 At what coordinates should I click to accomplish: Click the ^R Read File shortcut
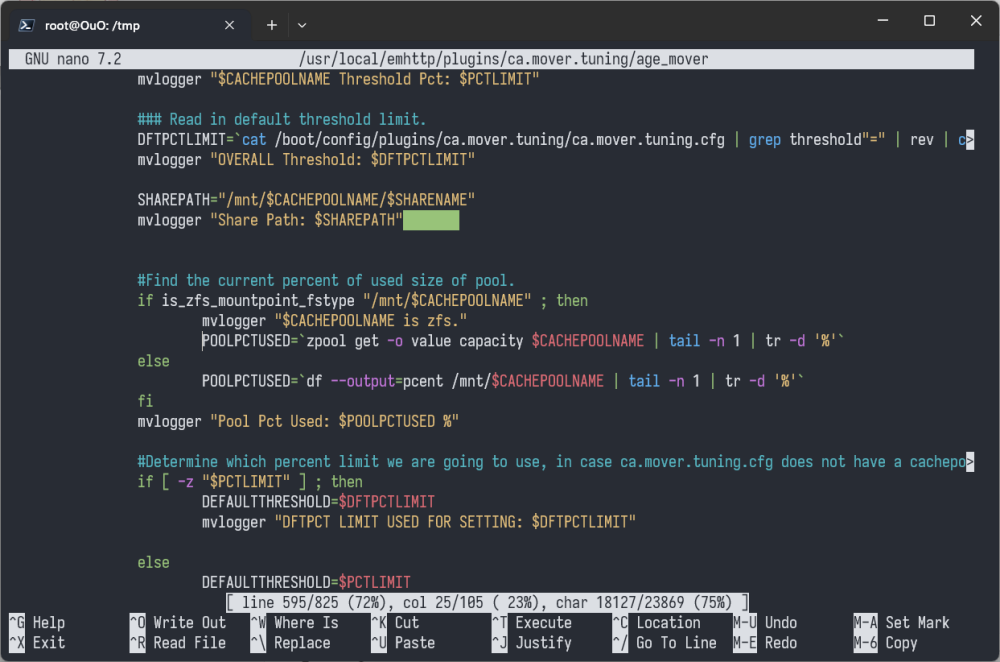(x=178, y=643)
